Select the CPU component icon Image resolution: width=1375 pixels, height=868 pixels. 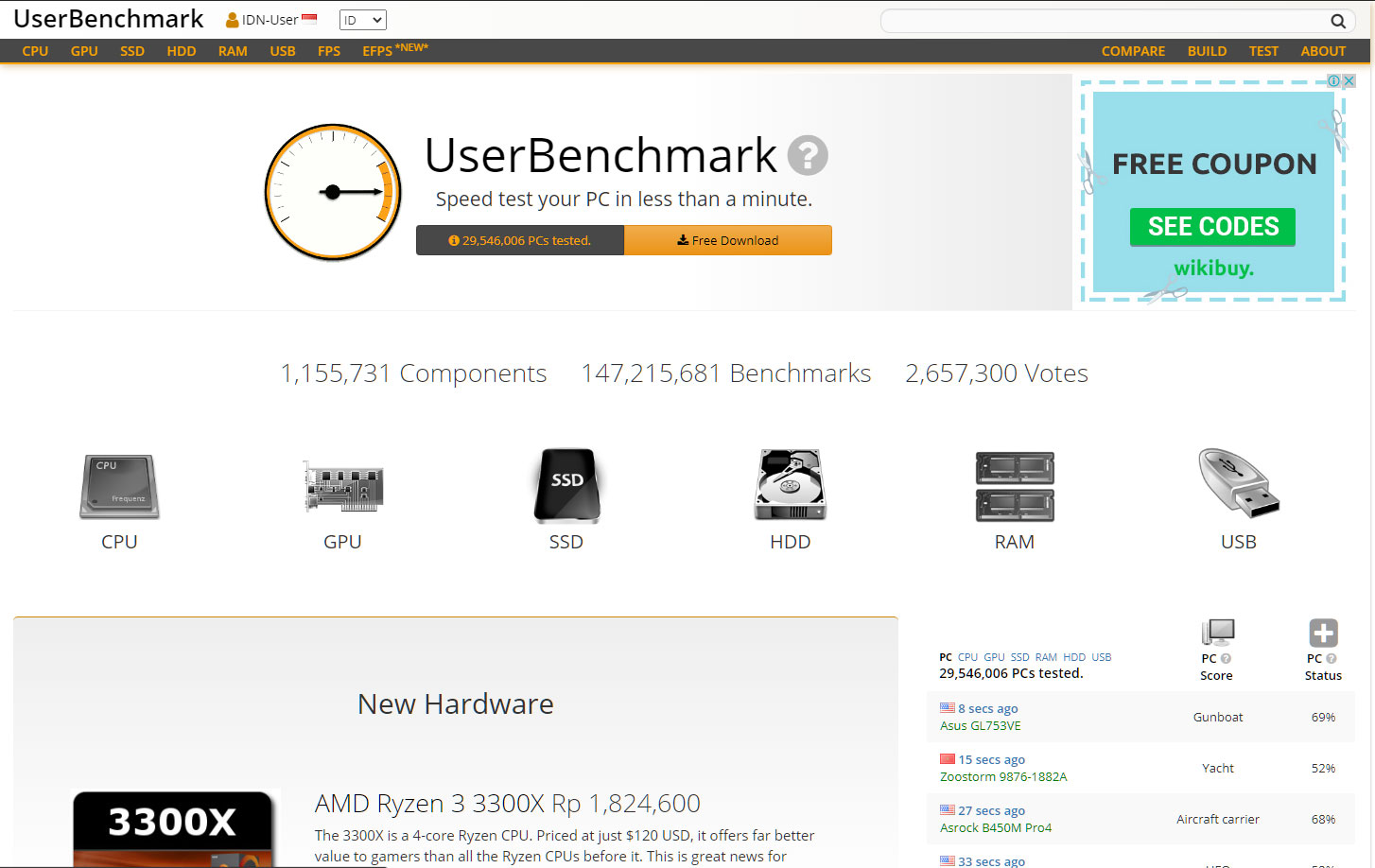tap(118, 486)
